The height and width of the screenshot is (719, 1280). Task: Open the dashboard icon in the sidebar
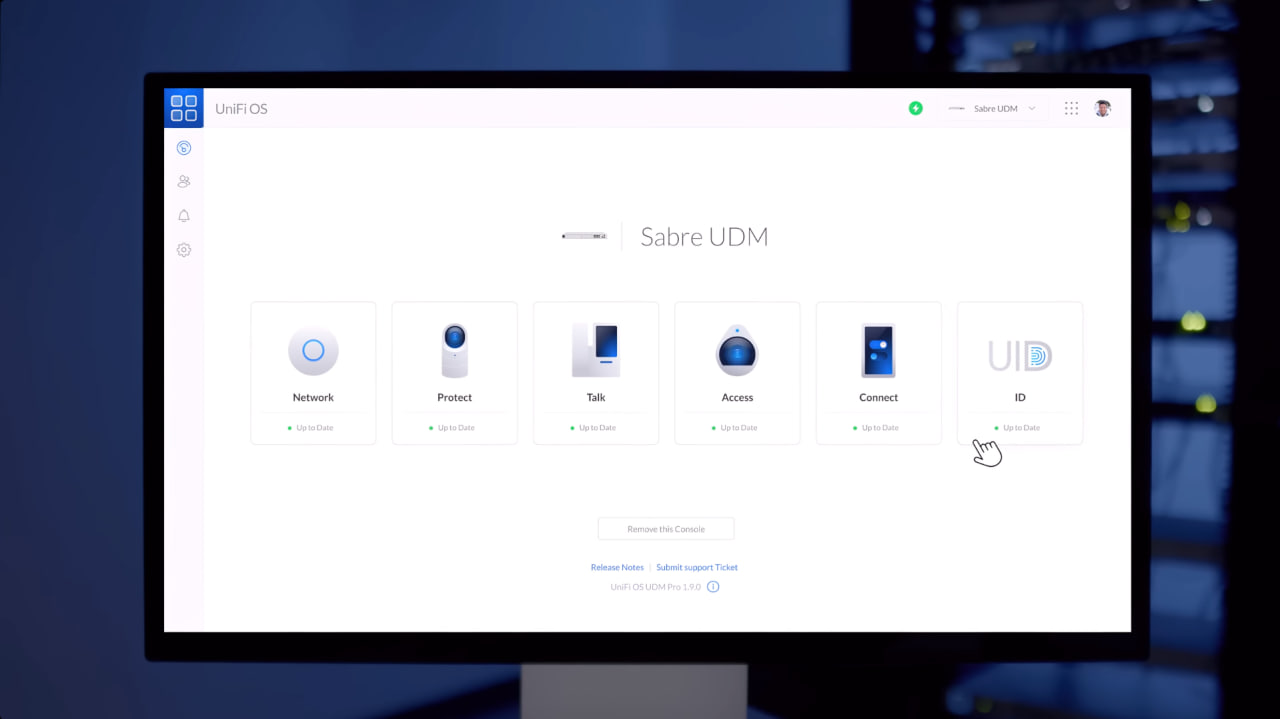coord(183,148)
